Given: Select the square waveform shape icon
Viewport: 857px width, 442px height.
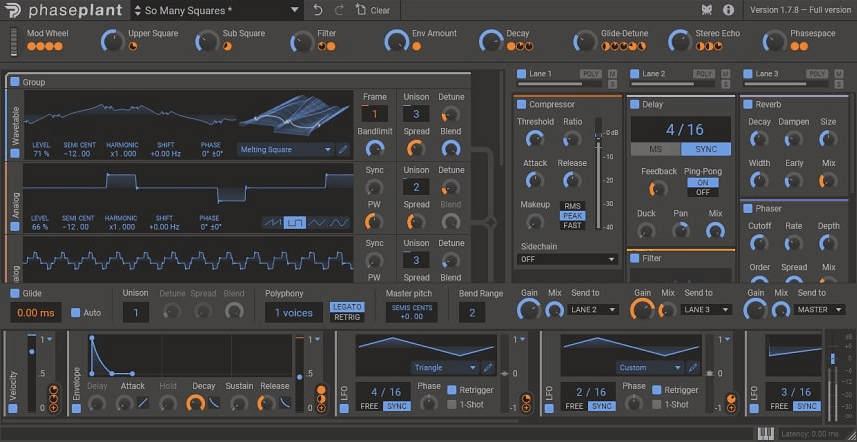Looking at the screenshot, I should (294, 222).
